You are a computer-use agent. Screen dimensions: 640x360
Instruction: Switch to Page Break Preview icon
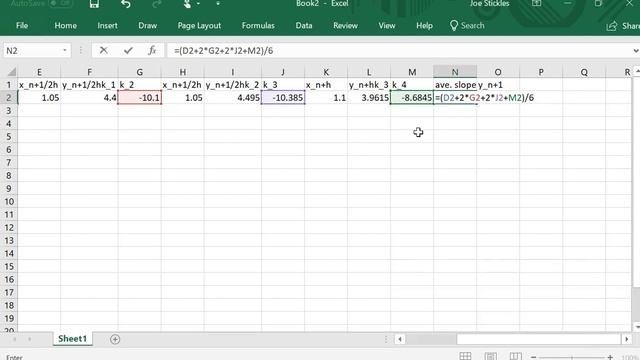tap(516, 356)
